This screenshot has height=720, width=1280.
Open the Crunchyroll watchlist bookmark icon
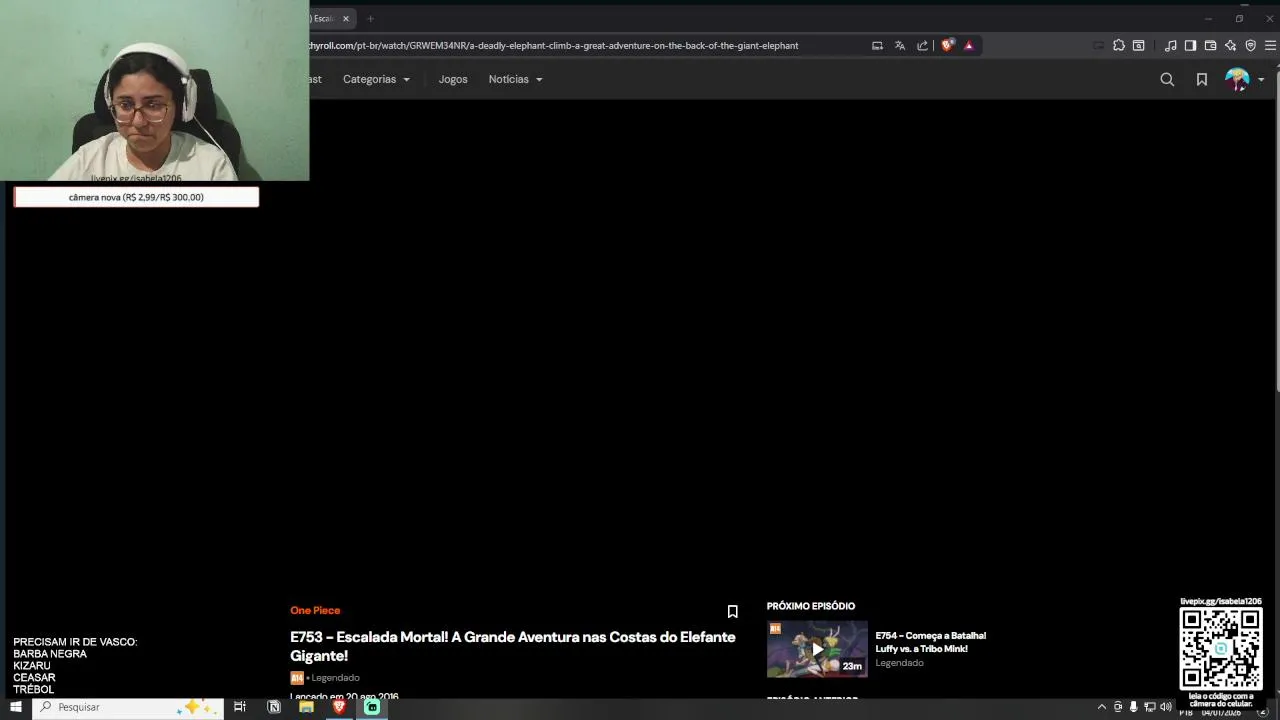pos(1202,79)
